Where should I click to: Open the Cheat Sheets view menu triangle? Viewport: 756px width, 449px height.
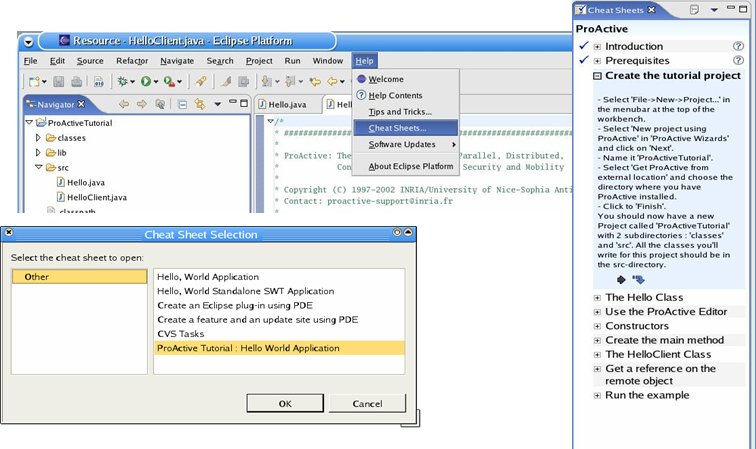point(714,10)
